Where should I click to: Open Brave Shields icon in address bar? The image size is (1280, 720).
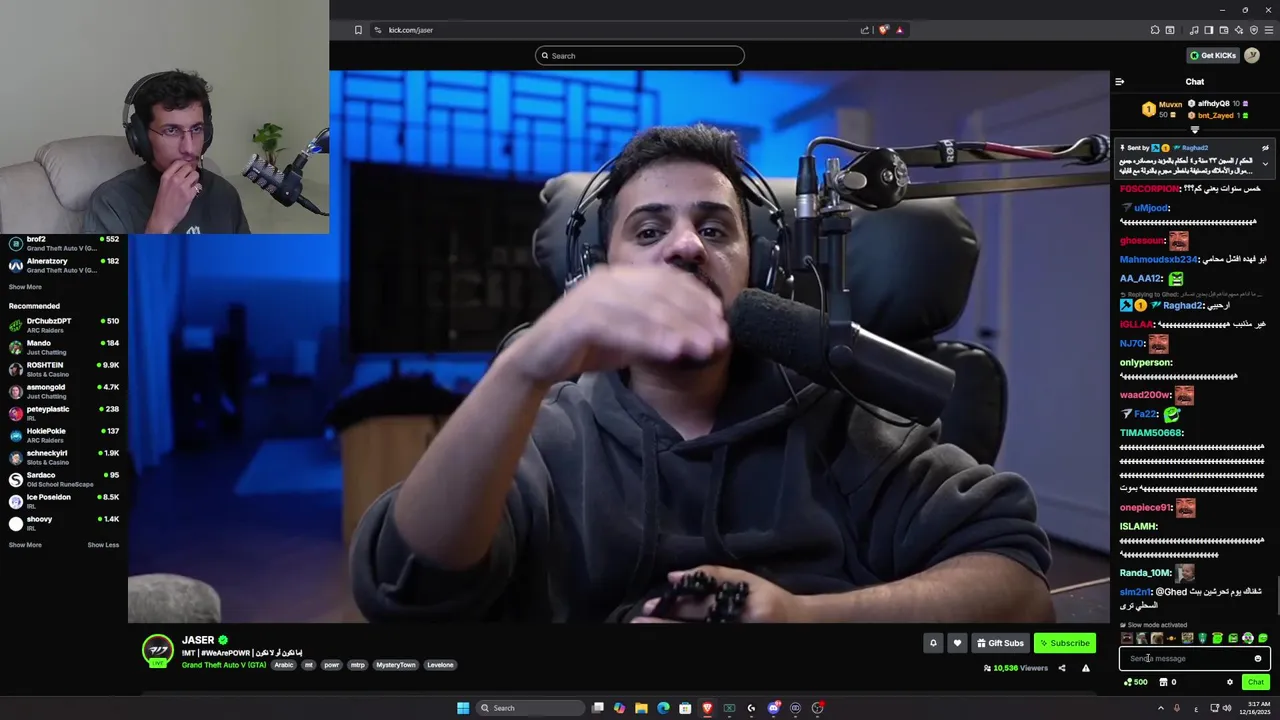(x=882, y=30)
